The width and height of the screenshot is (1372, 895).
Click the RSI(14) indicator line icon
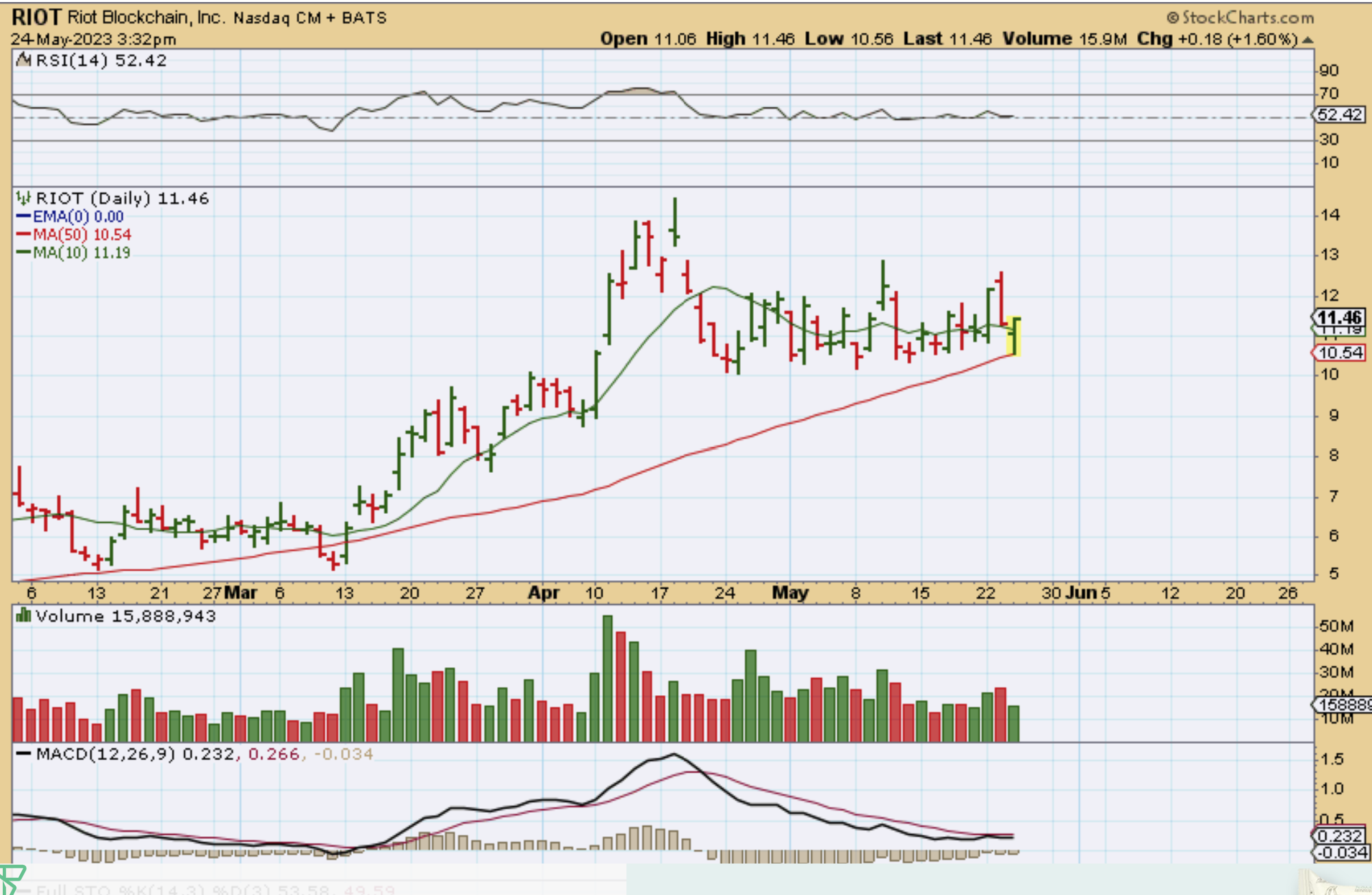[23, 60]
